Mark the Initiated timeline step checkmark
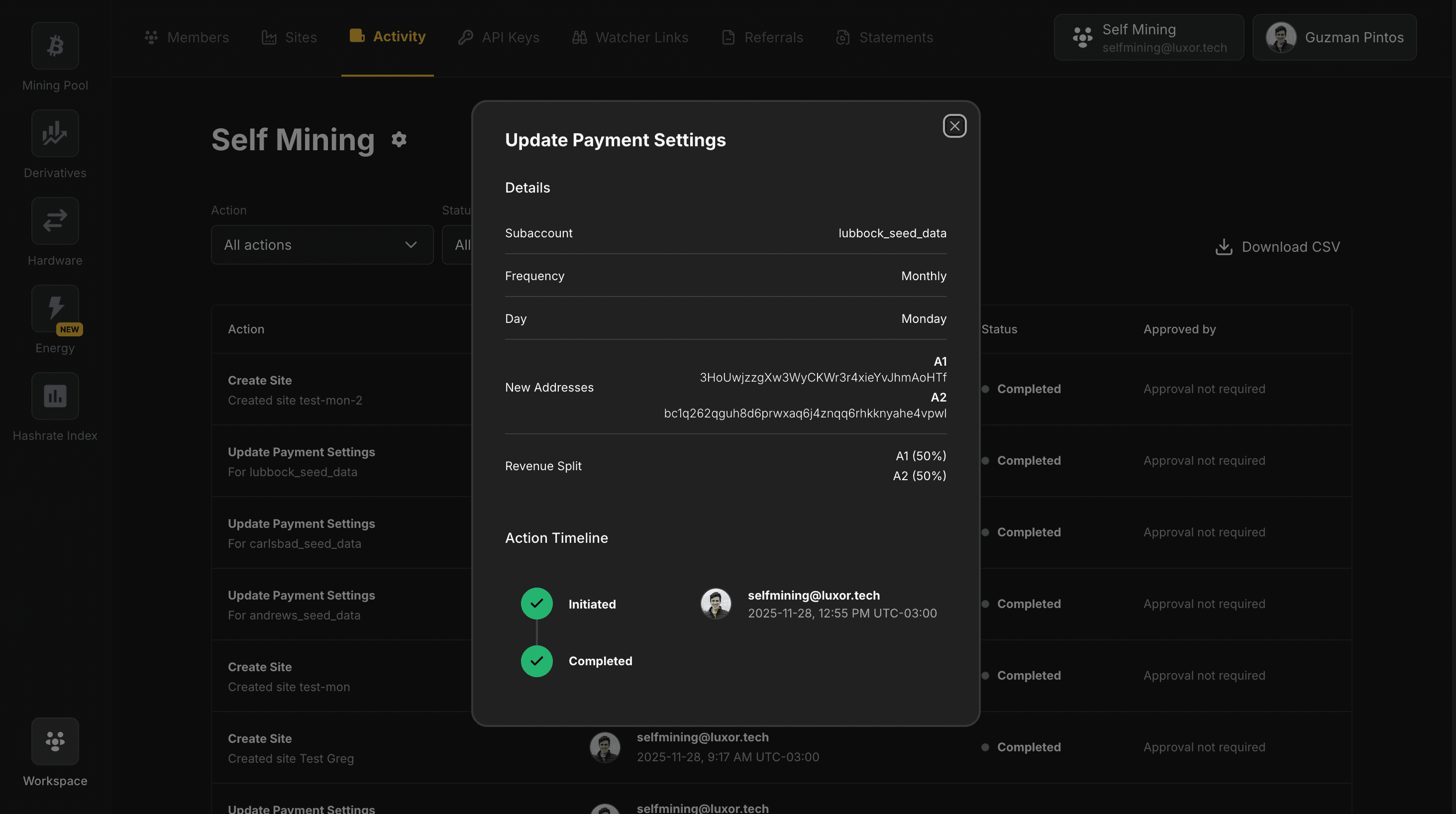 (x=536, y=603)
